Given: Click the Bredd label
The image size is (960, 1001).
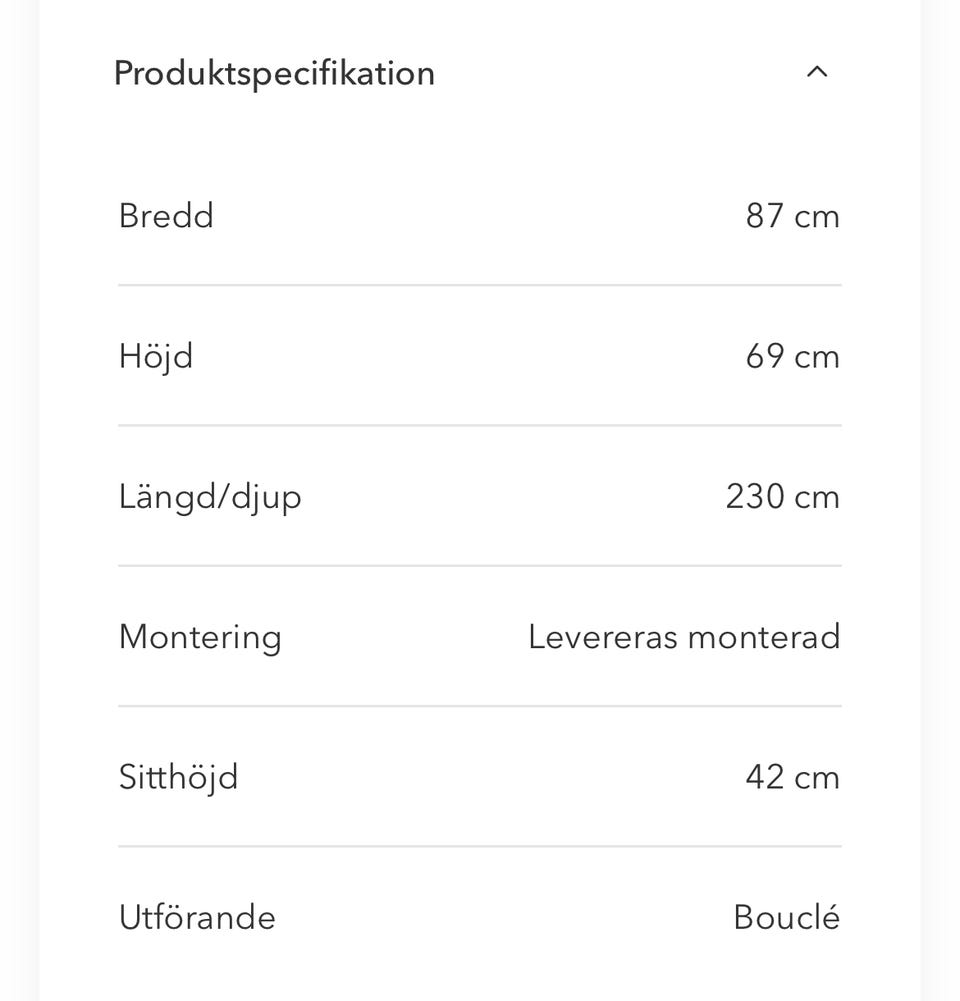Looking at the screenshot, I should 166,216.
